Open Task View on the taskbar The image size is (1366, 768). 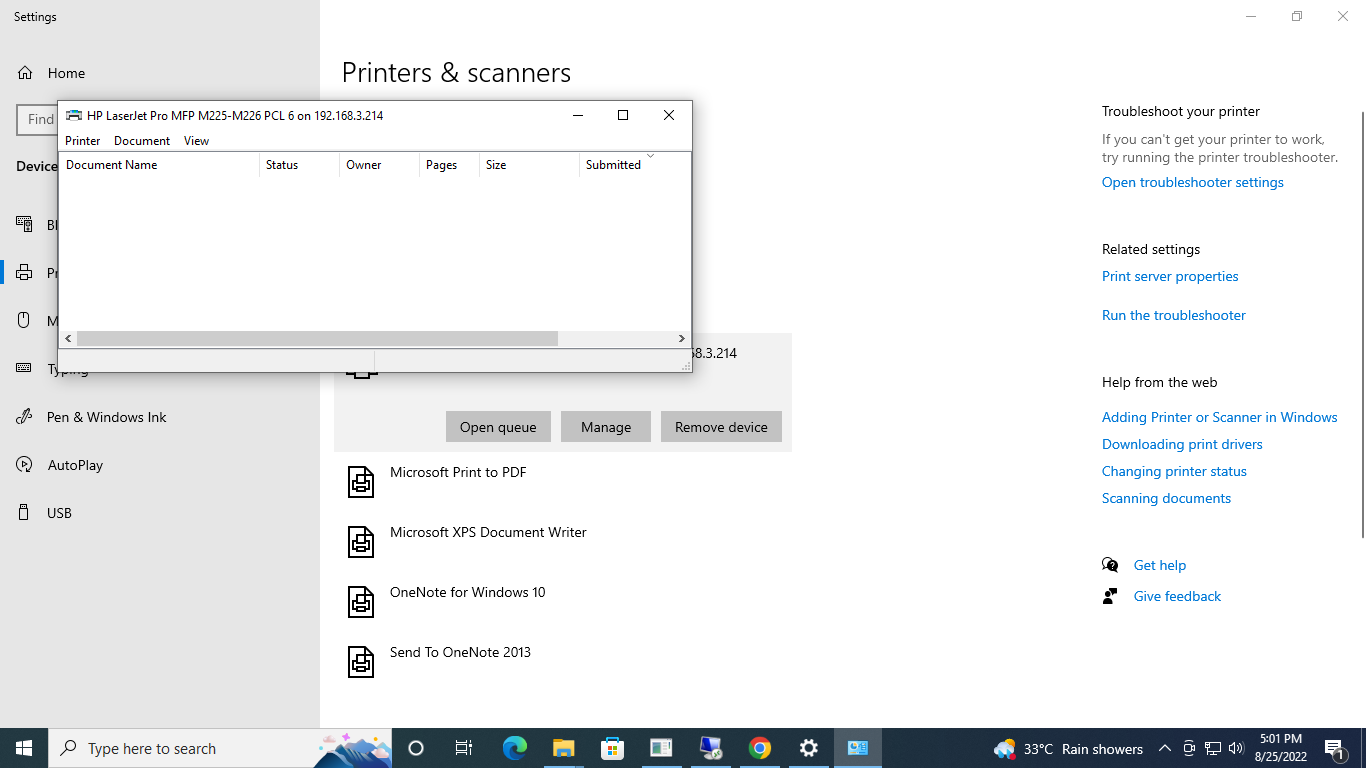464,748
